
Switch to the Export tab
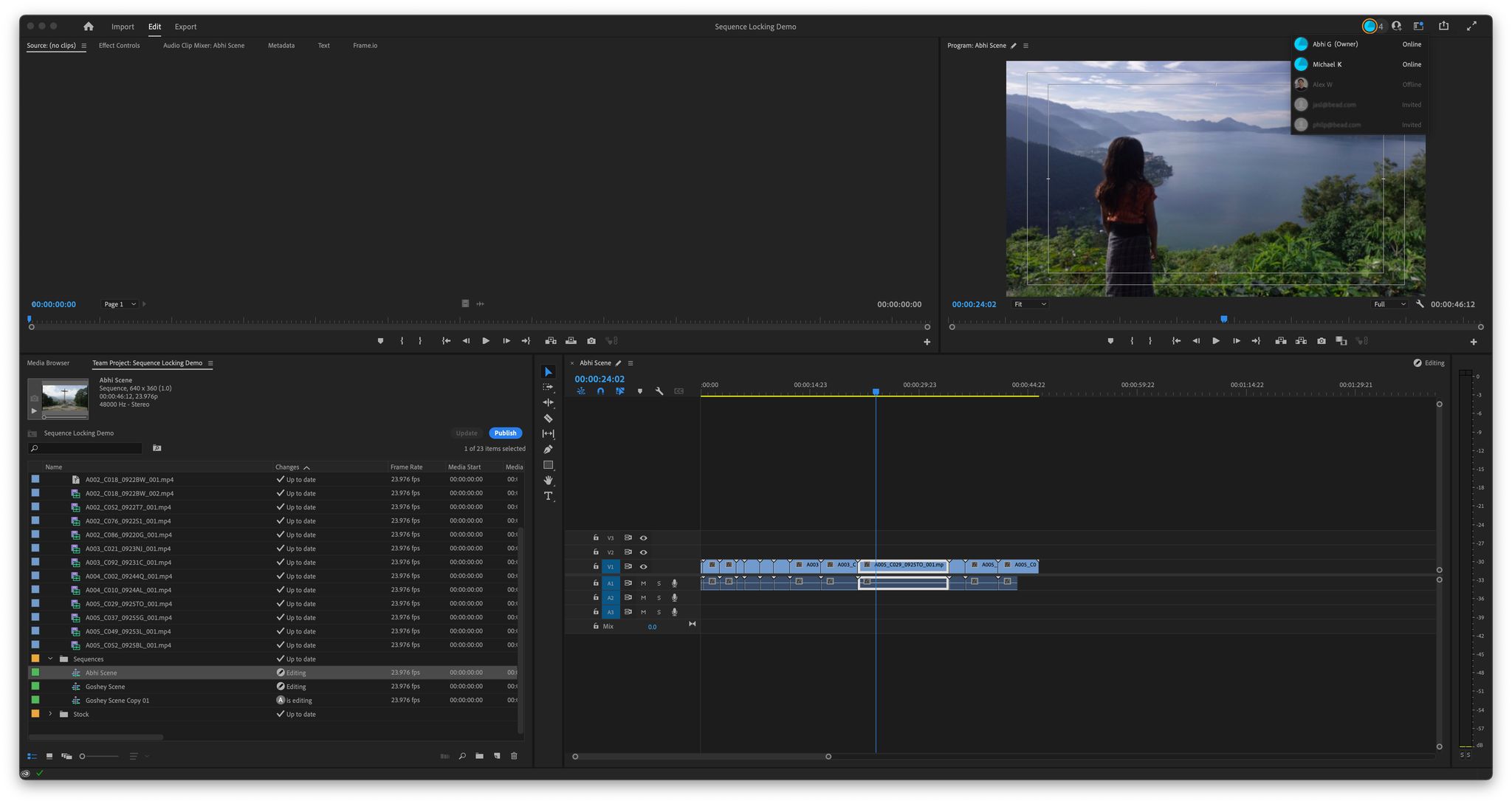click(x=185, y=26)
